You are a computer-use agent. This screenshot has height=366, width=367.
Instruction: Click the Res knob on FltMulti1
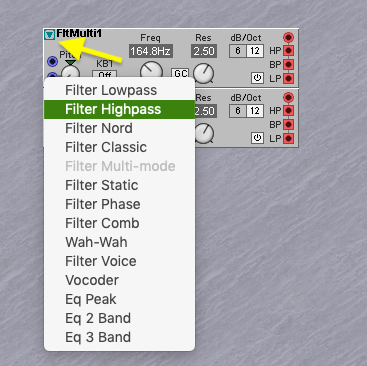(x=204, y=74)
